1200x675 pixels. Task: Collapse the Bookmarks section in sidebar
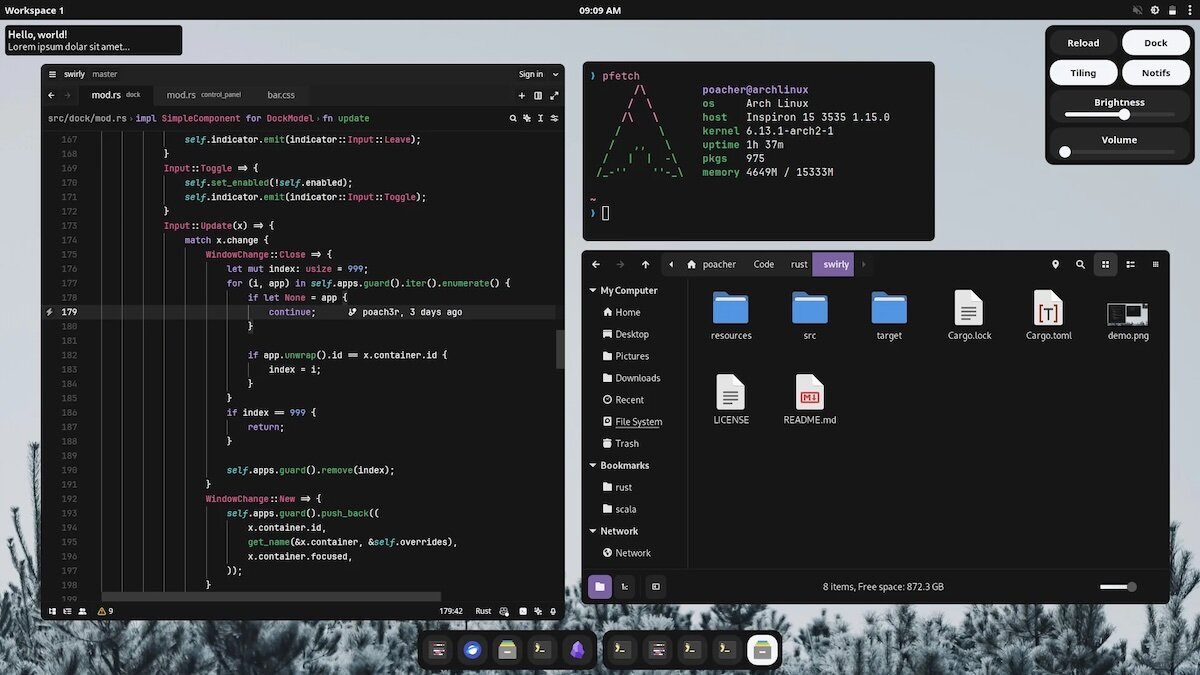click(592, 466)
